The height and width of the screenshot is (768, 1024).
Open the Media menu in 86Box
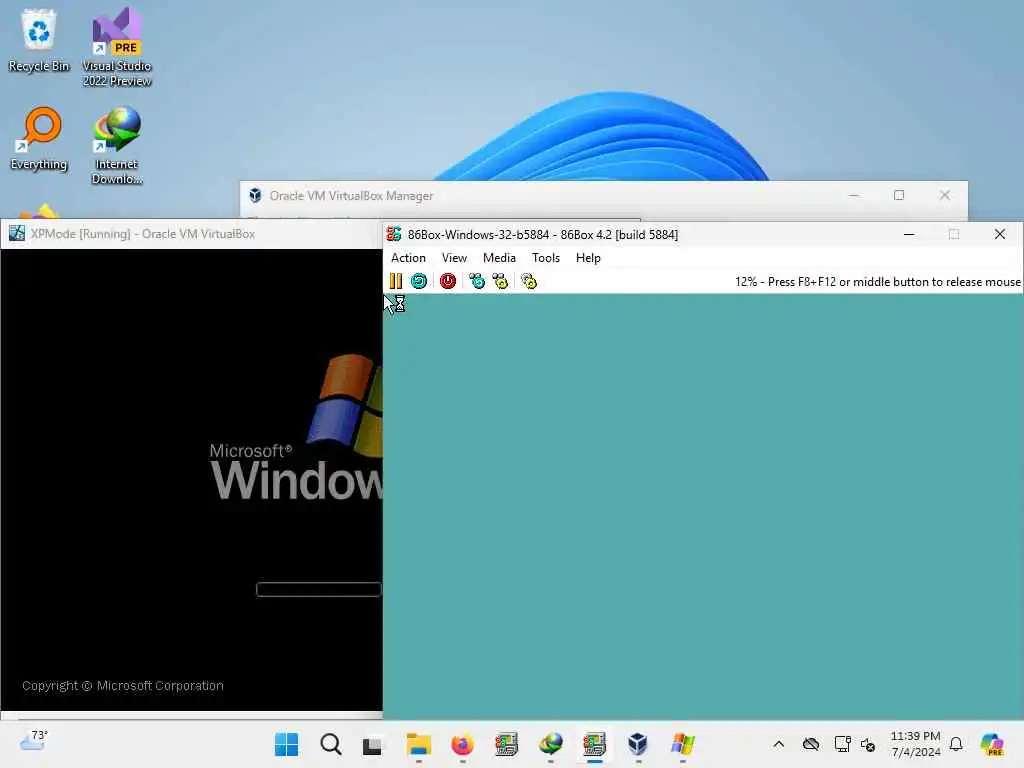click(x=500, y=258)
